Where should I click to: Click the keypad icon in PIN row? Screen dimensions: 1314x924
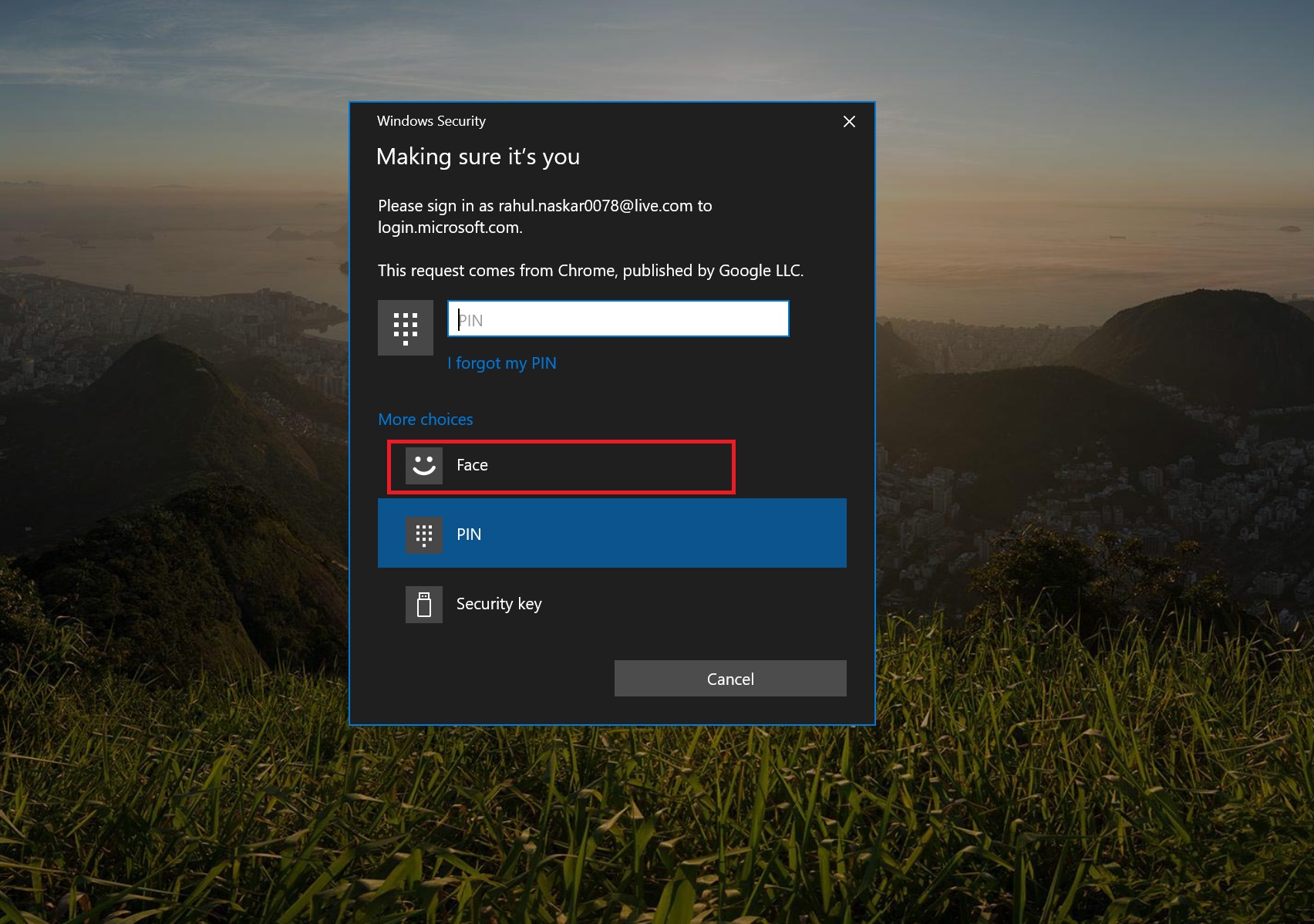(424, 535)
